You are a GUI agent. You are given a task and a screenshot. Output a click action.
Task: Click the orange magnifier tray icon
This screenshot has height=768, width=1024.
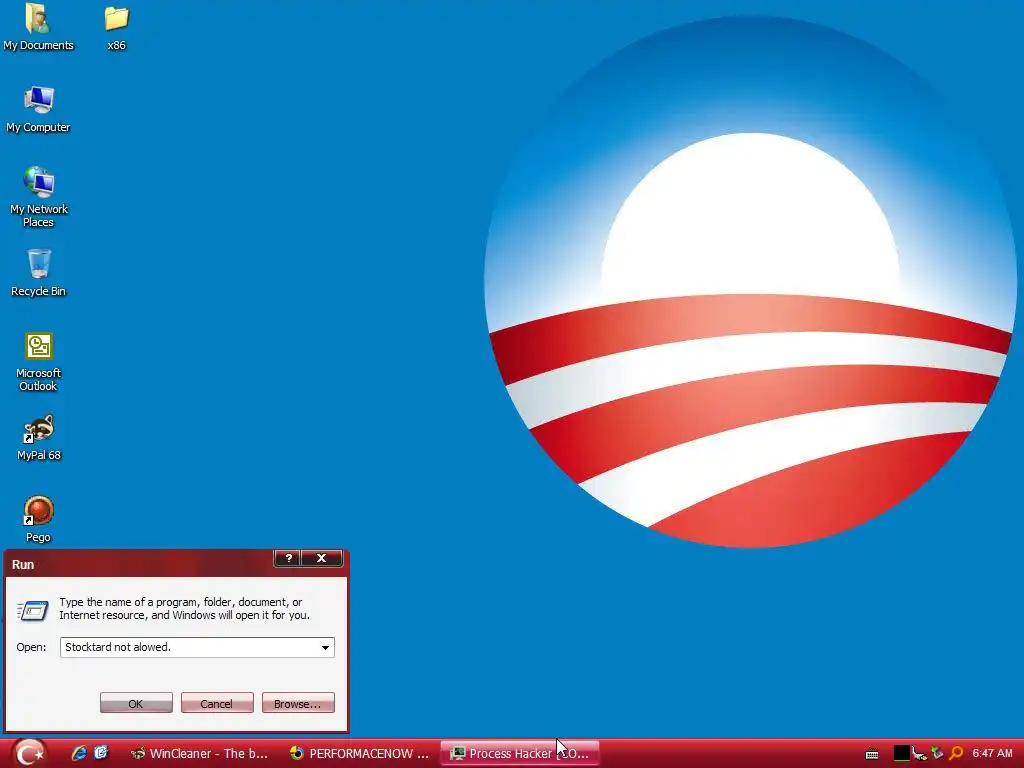[x=956, y=753]
